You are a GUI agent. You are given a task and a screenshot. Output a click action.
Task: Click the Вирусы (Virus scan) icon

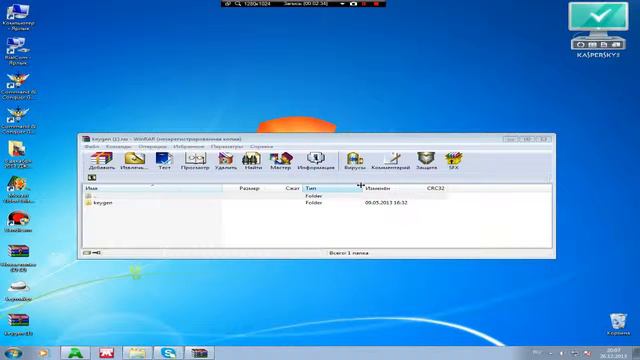(355, 161)
